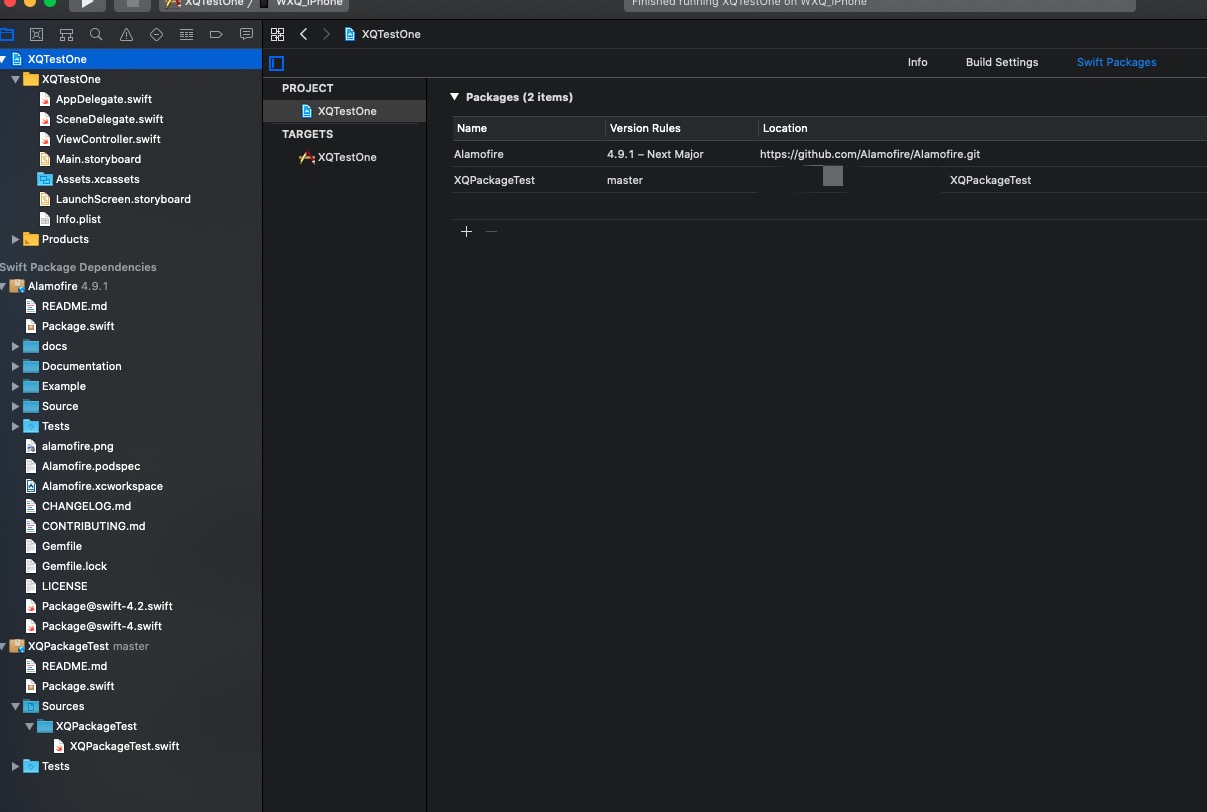The width and height of the screenshot is (1207, 812).
Task: Open alamofire.png image file
Action: [77, 446]
